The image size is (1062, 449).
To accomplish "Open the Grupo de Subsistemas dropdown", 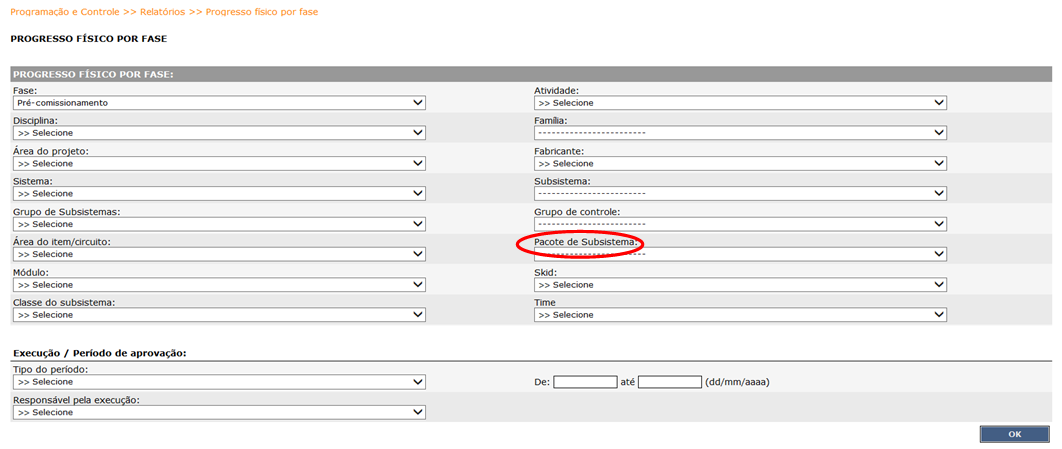I will 219,224.
